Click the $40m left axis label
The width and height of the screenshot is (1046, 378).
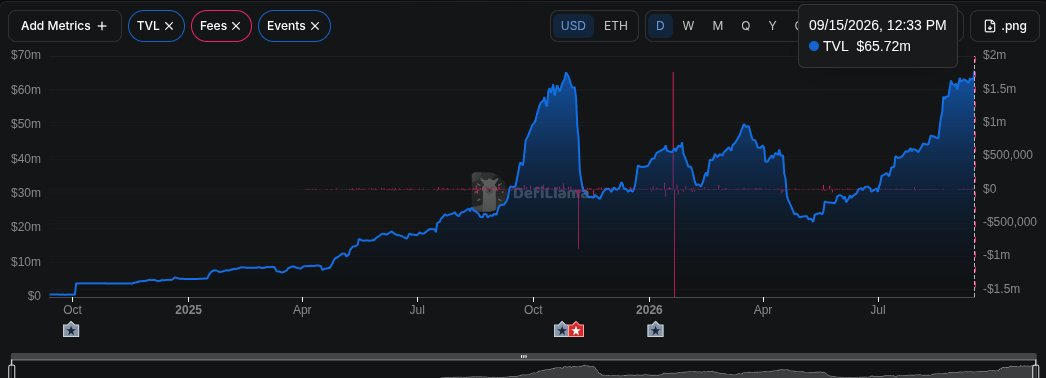coord(26,158)
